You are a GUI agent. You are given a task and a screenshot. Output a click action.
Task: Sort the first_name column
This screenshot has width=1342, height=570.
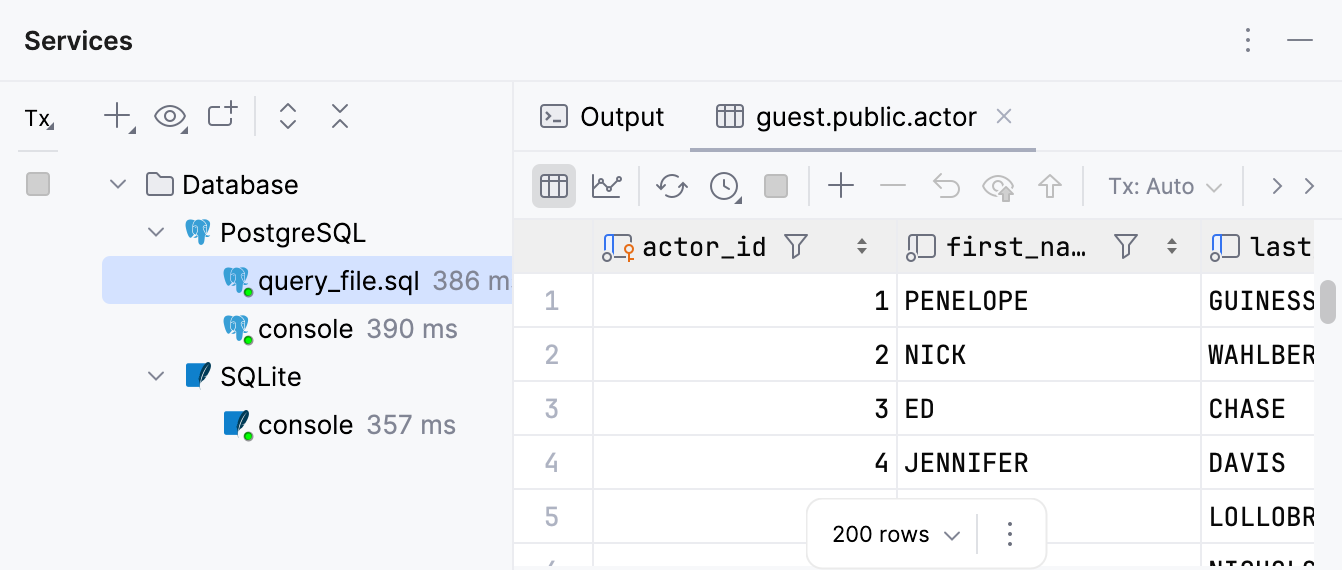(x=1173, y=246)
